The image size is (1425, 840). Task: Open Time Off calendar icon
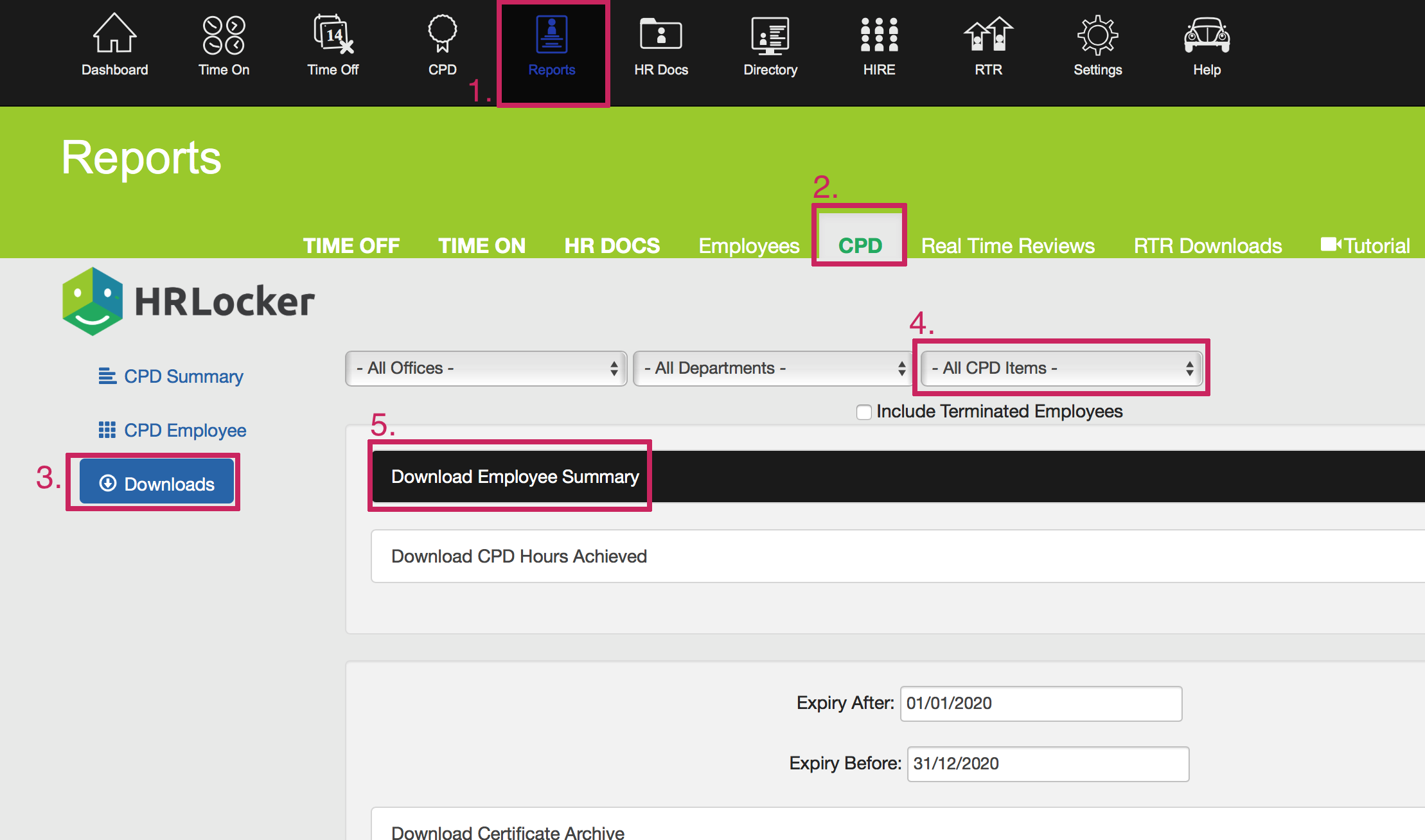coord(333,35)
